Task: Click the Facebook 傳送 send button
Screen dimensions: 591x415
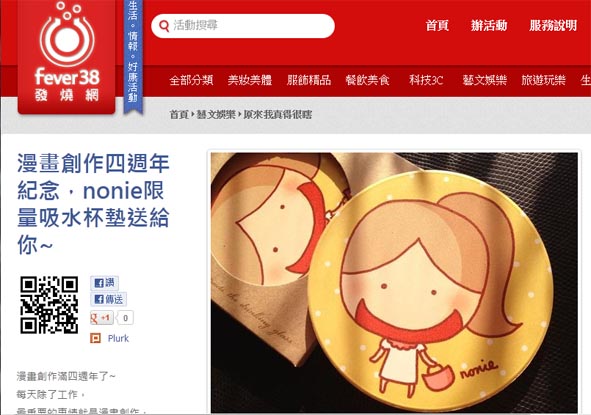Action: 109,299
